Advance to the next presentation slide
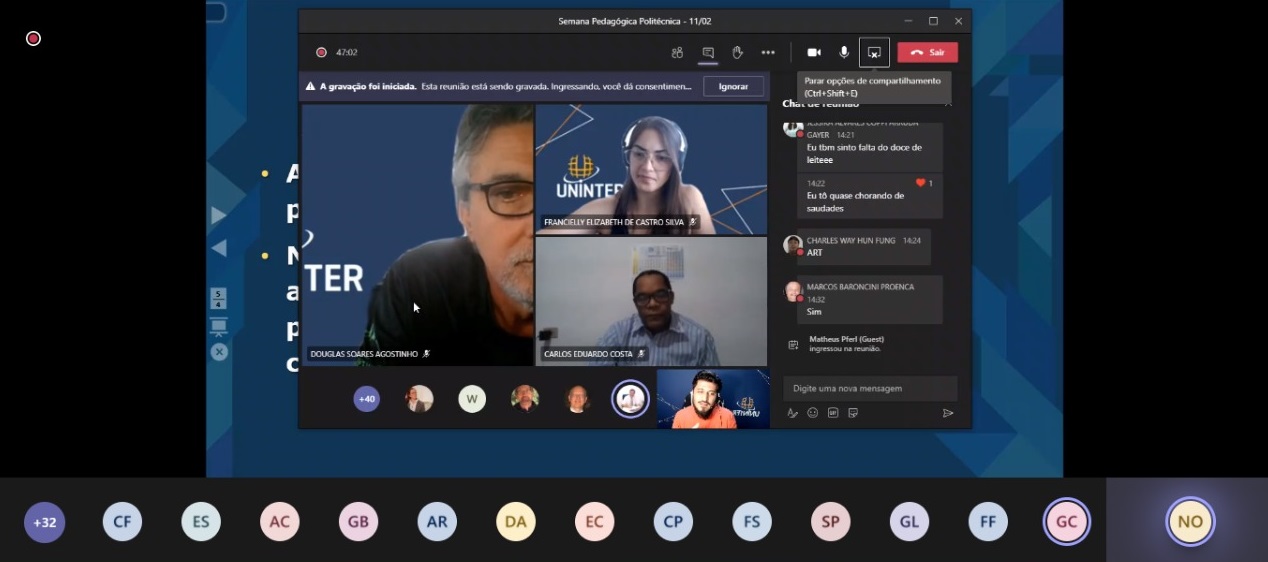This screenshot has width=1268, height=562. point(219,216)
